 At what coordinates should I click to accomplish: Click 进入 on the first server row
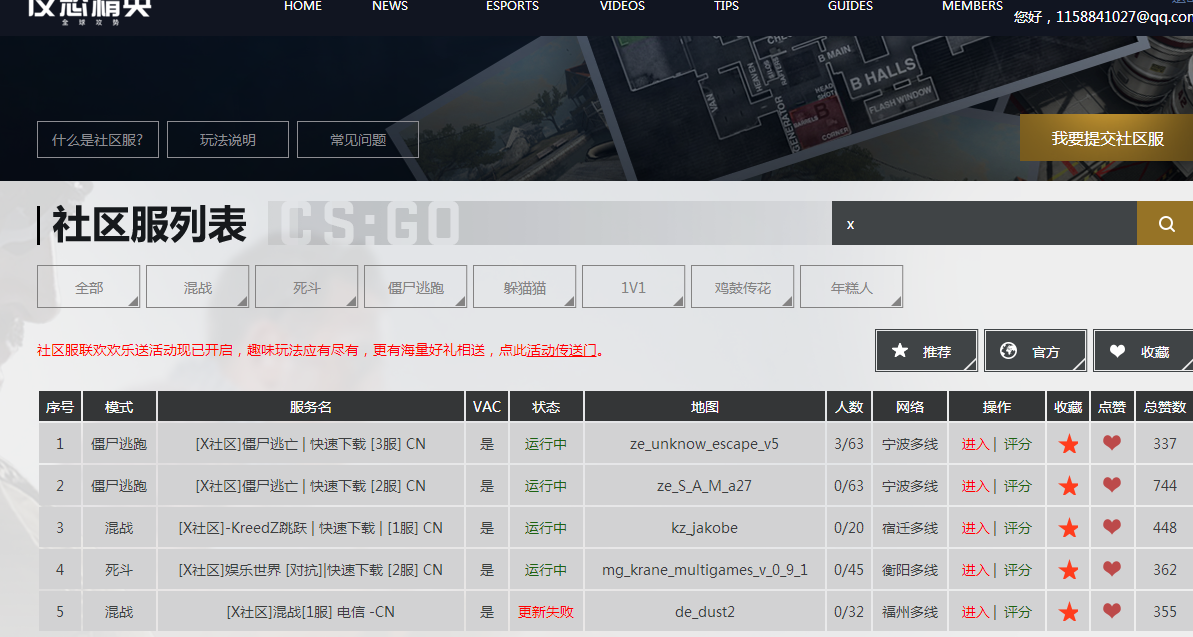(x=976, y=443)
